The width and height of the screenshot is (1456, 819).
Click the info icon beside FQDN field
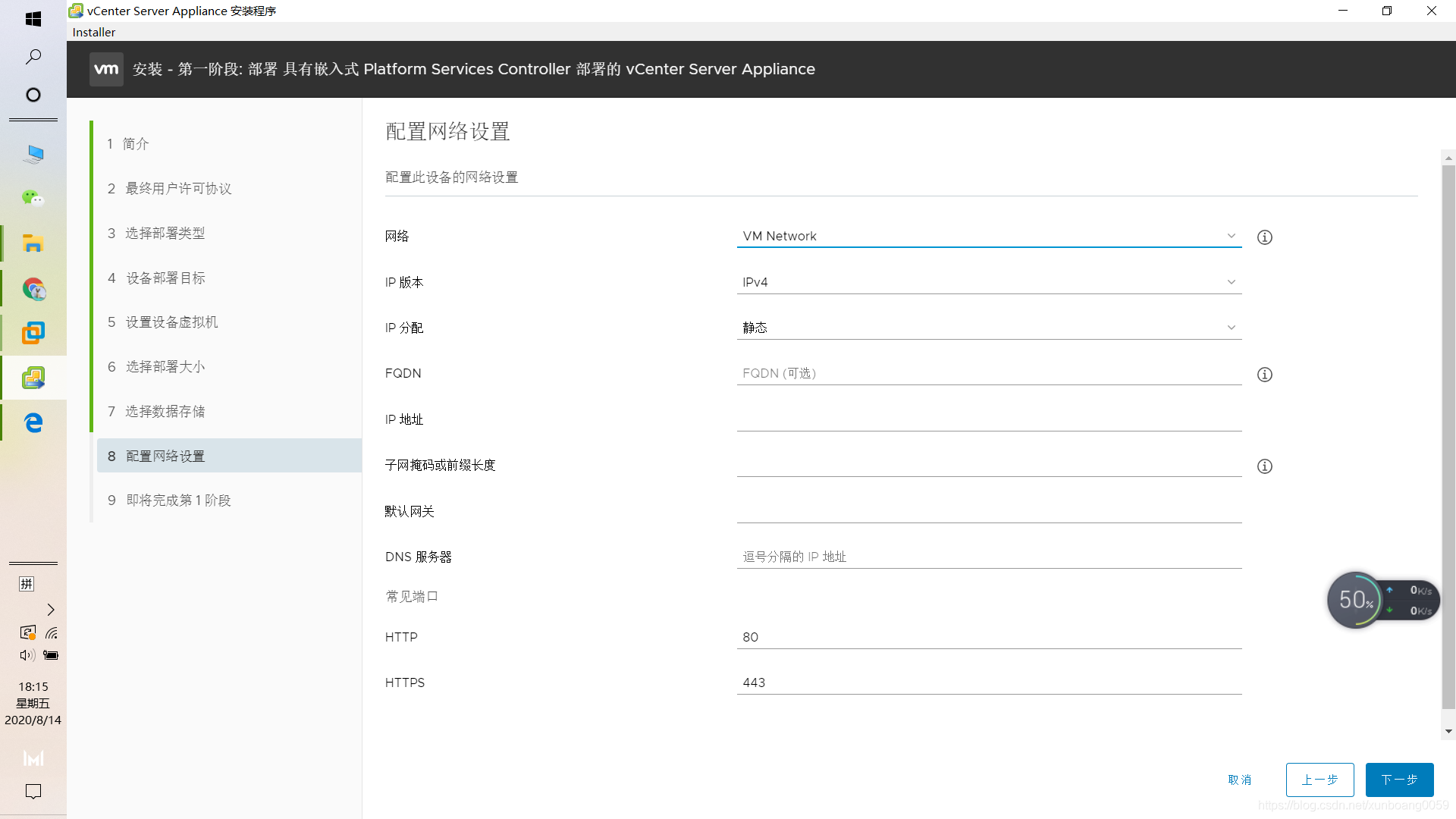(x=1264, y=375)
